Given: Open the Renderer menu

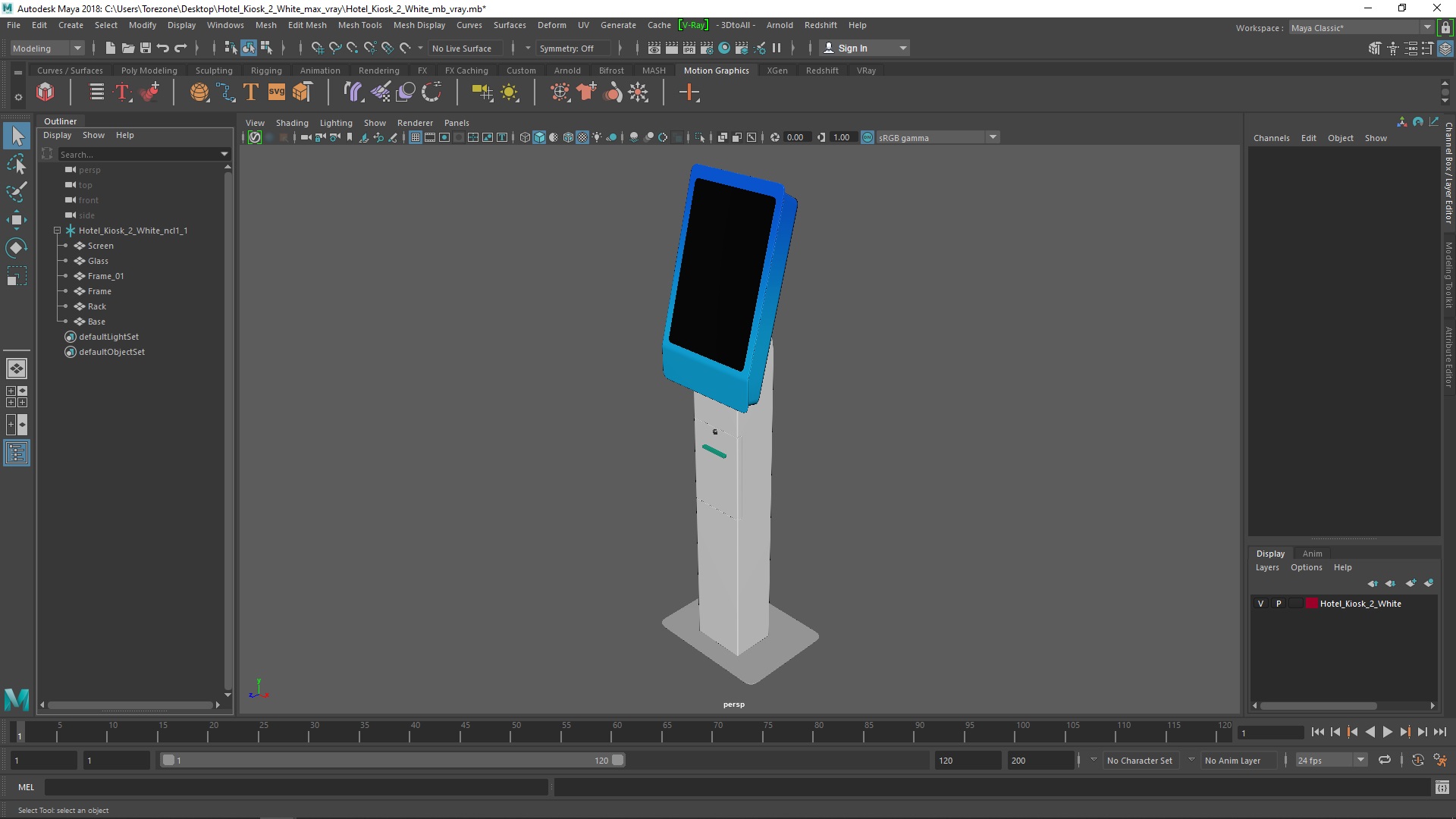Looking at the screenshot, I should point(414,122).
